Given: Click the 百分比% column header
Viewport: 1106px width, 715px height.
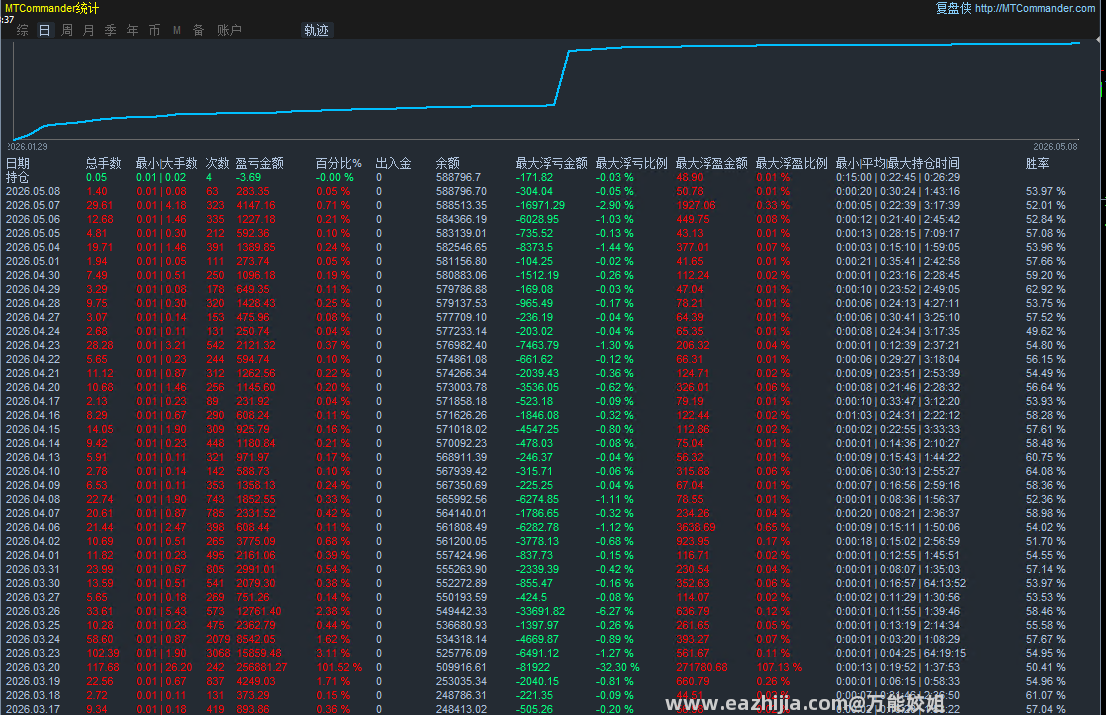Looking at the screenshot, I should pos(339,164).
